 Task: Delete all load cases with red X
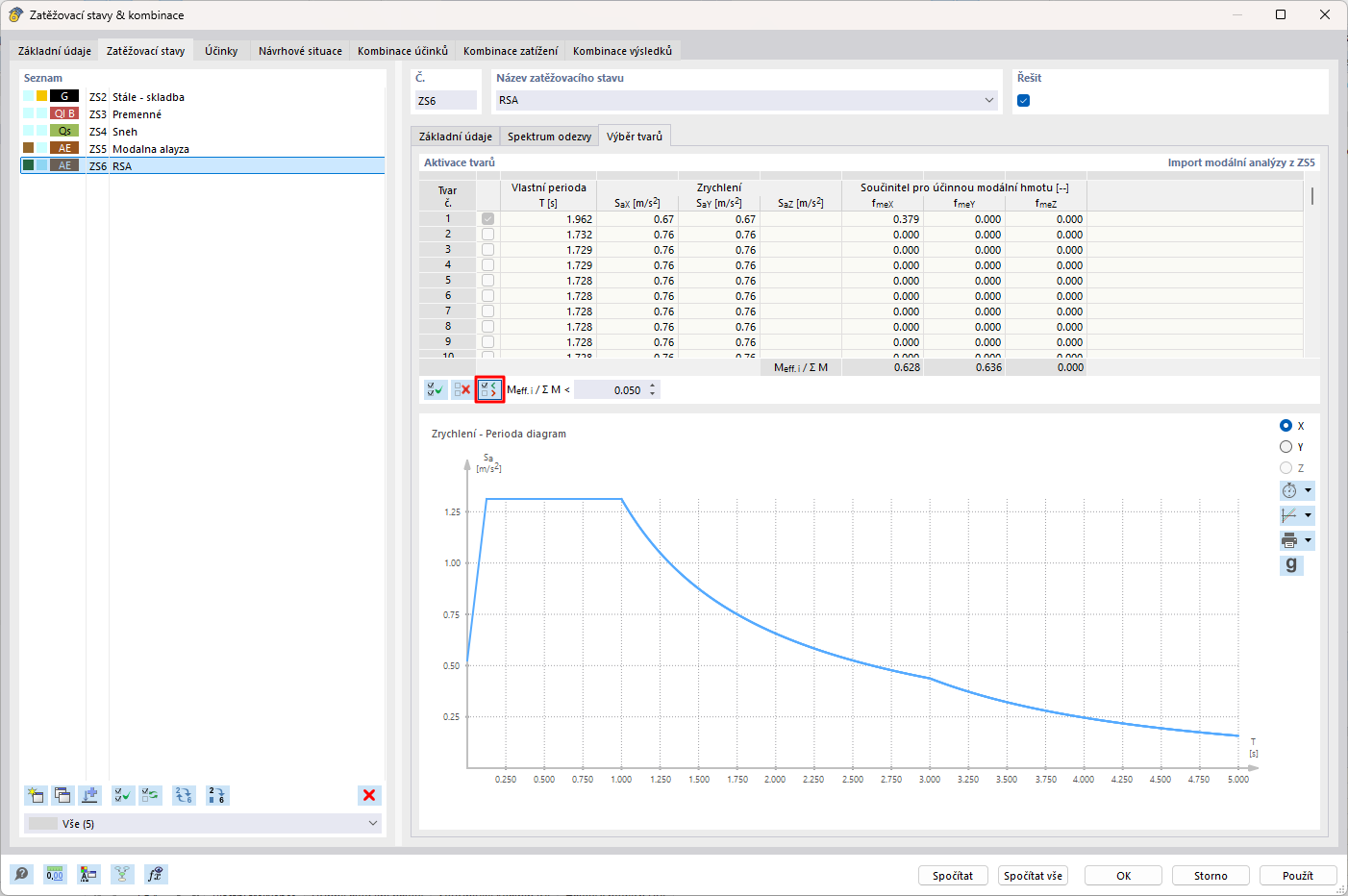368,795
